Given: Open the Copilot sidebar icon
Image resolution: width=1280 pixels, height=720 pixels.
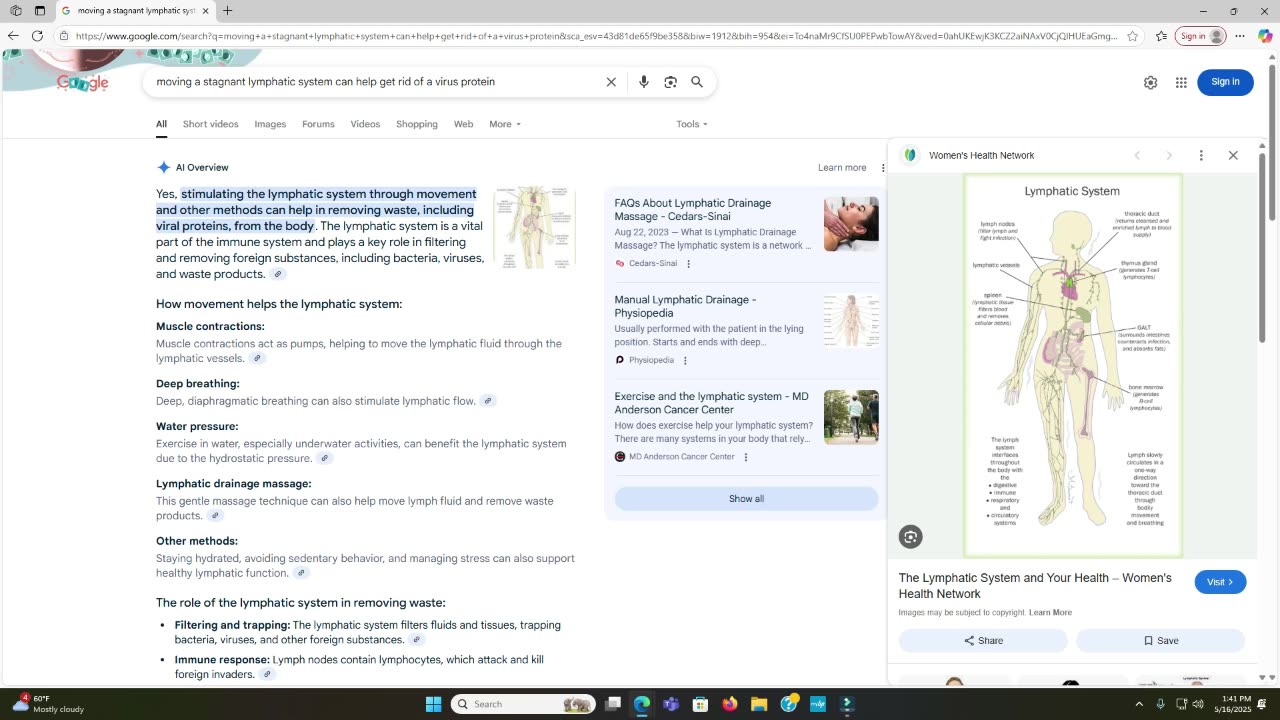Looking at the screenshot, I should pos(1265,36).
